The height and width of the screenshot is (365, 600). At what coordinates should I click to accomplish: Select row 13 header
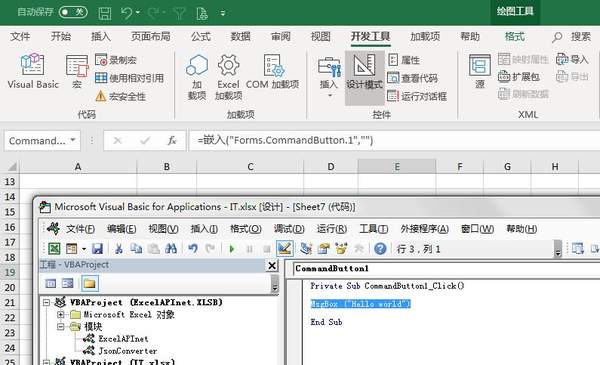point(10,181)
